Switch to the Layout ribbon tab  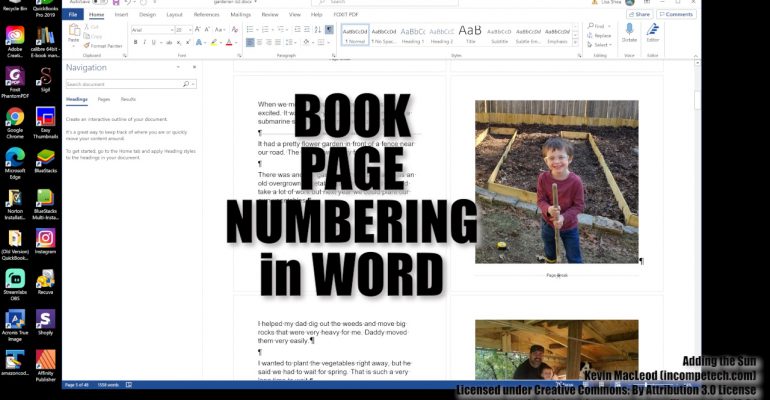pyautogui.click(x=174, y=15)
